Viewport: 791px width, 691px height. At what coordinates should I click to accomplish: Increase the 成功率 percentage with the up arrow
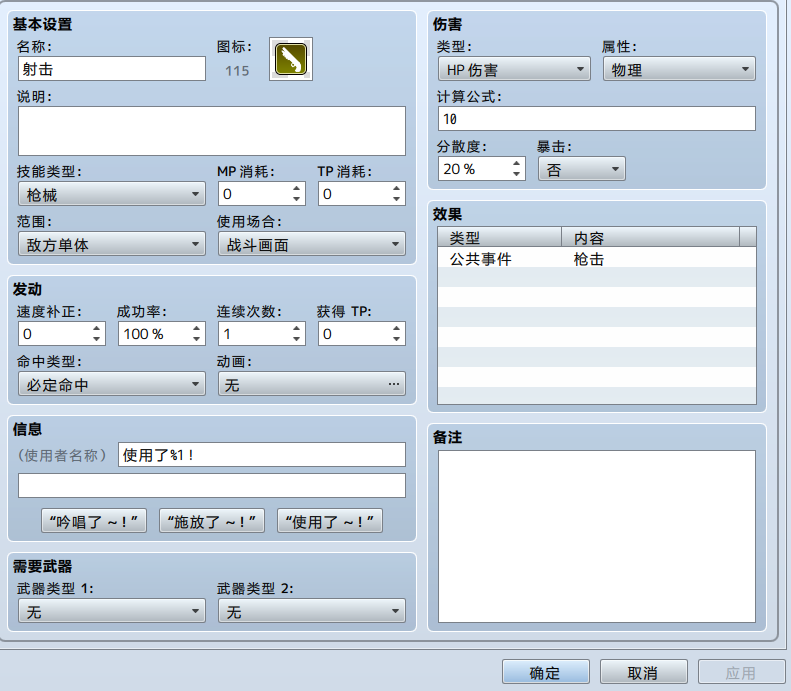coord(196,328)
